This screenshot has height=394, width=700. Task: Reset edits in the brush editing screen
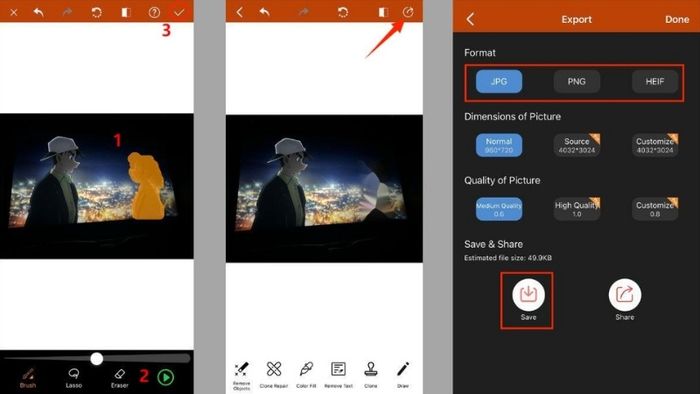(x=96, y=12)
